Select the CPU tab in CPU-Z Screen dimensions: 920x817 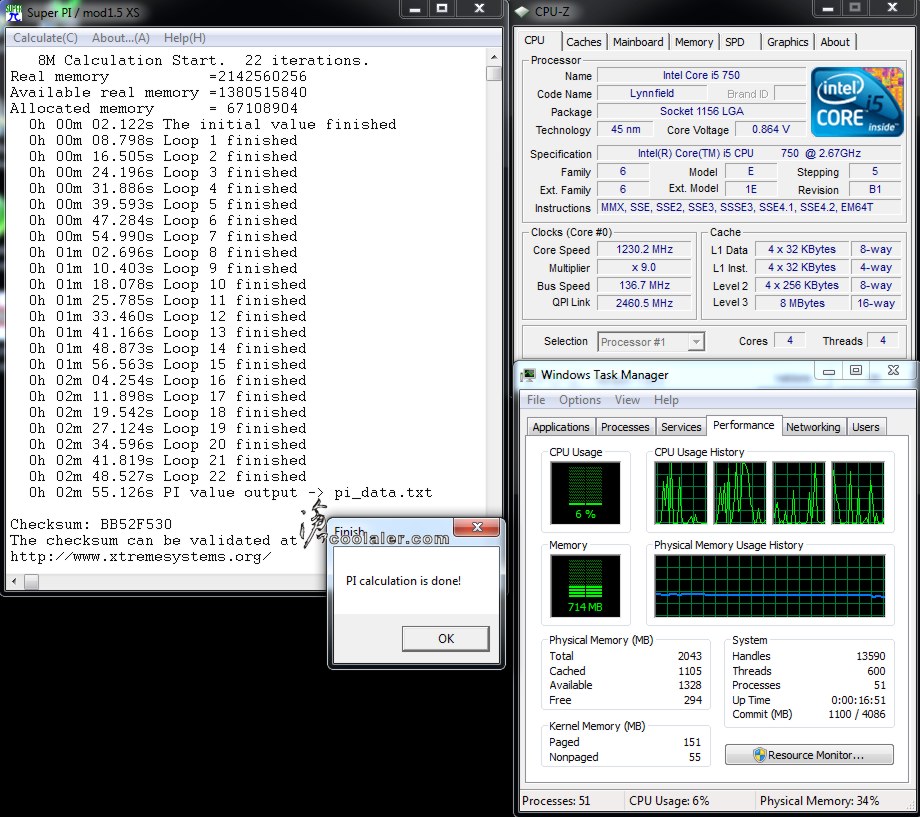click(x=535, y=40)
